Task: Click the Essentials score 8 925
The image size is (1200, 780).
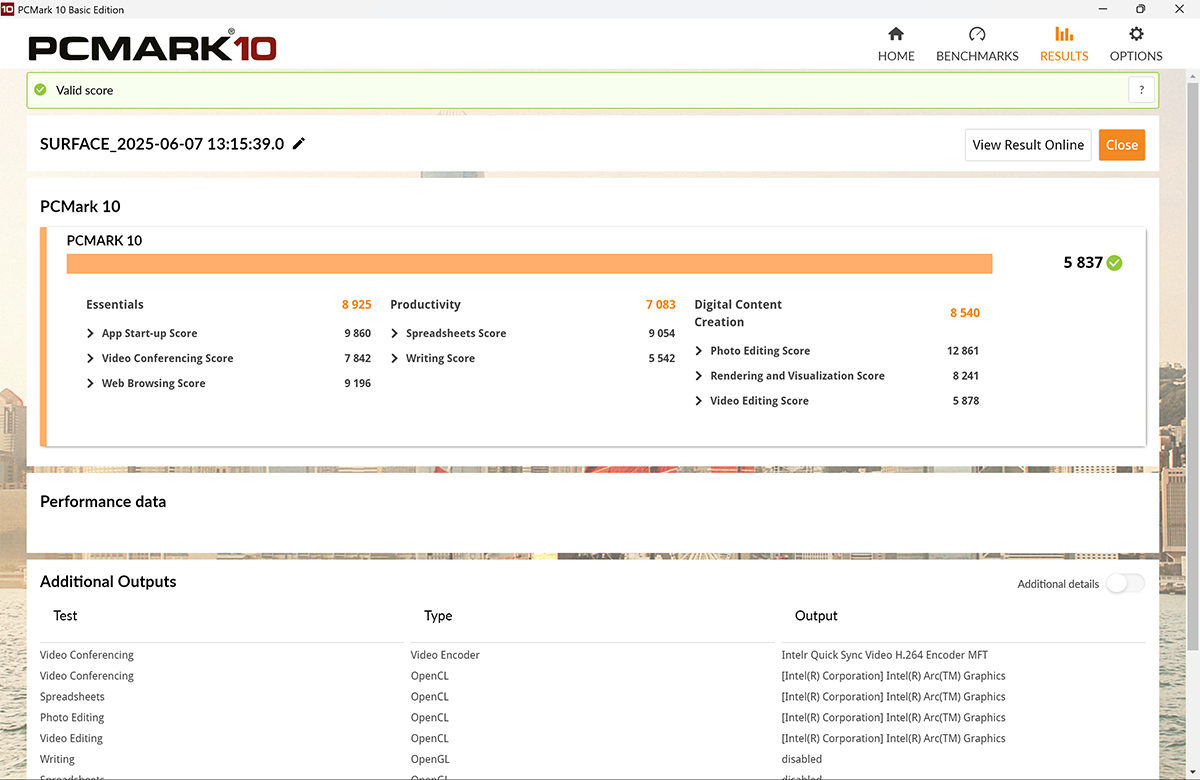Action: (357, 305)
